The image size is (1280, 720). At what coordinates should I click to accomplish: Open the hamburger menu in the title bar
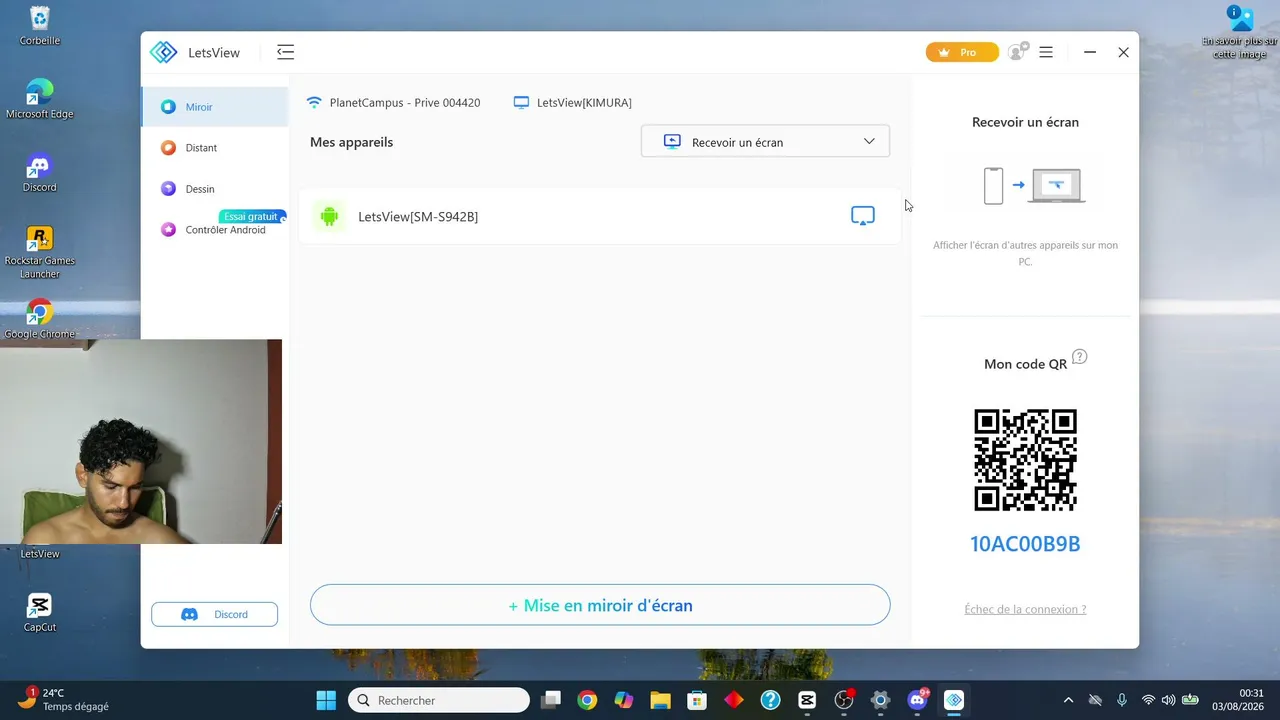tap(1046, 52)
